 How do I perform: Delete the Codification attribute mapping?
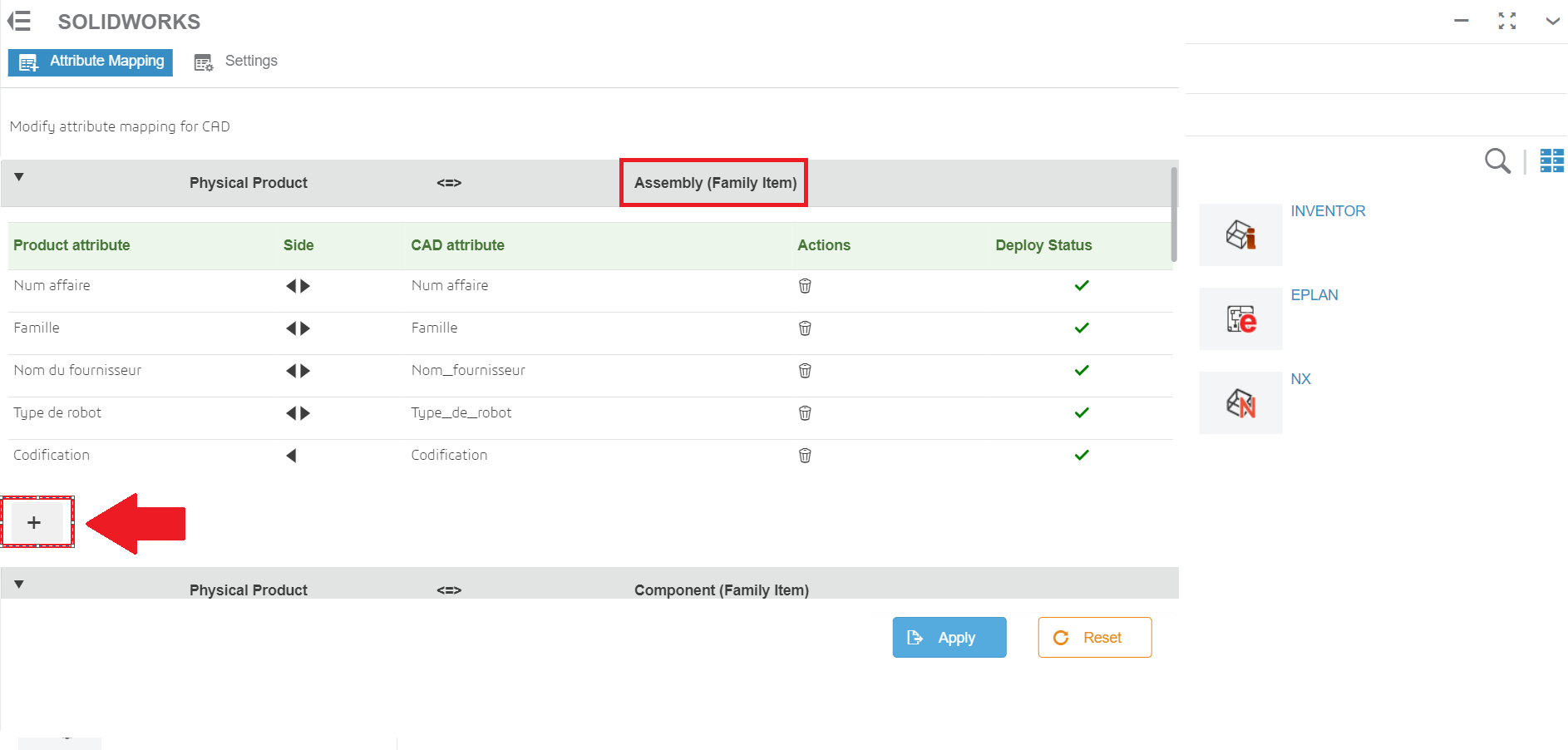pyautogui.click(x=805, y=456)
